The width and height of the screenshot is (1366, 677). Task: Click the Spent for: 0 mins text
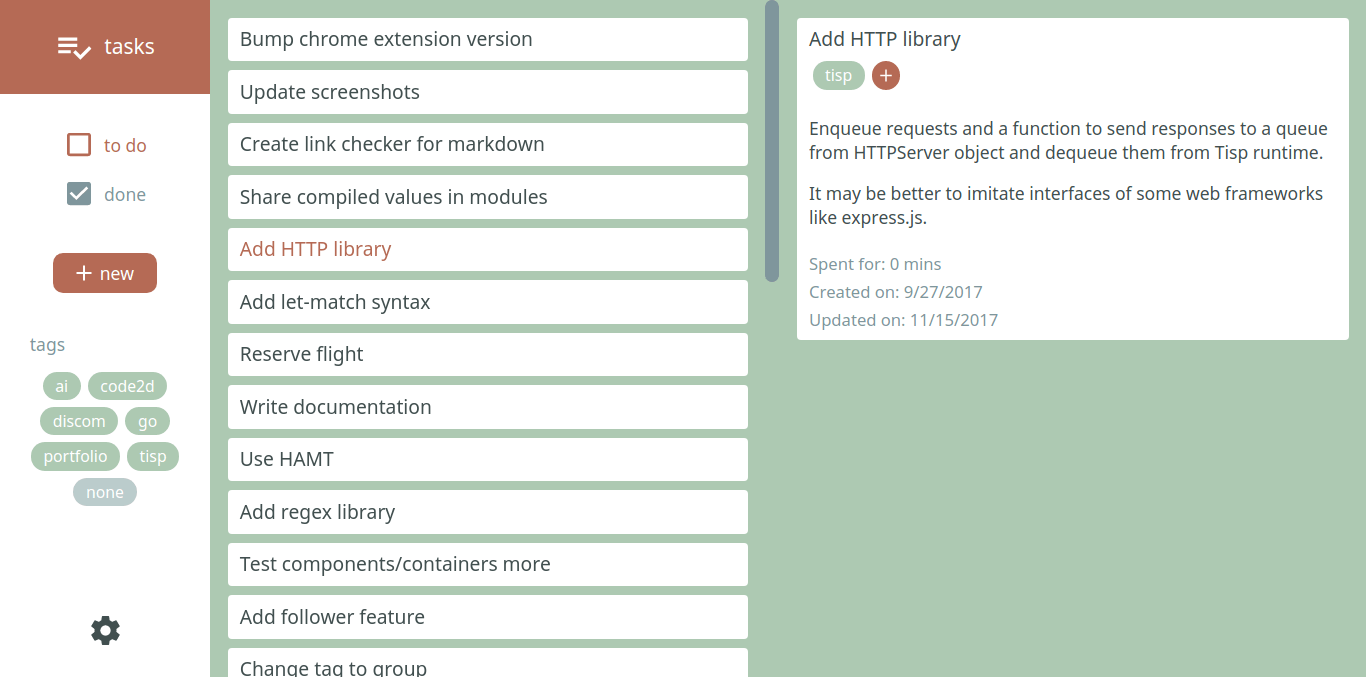pyautogui.click(x=875, y=264)
